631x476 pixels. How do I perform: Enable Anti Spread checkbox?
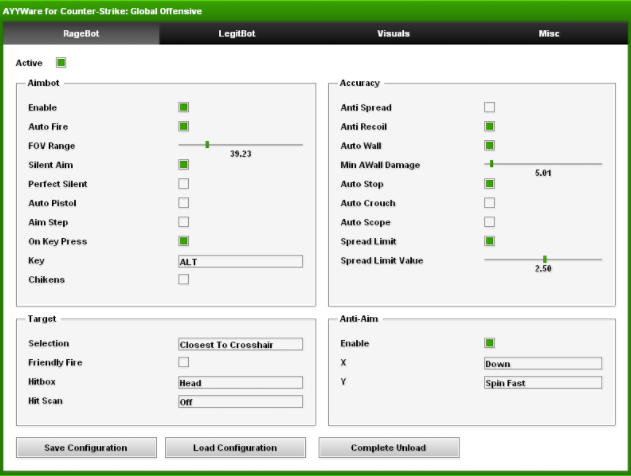tap(489, 107)
